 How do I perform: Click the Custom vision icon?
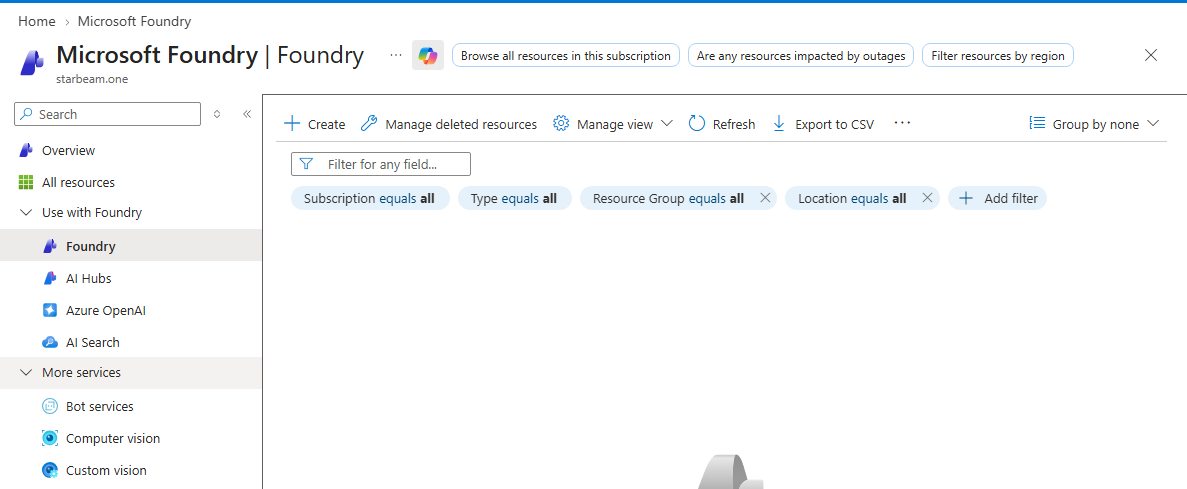50,470
